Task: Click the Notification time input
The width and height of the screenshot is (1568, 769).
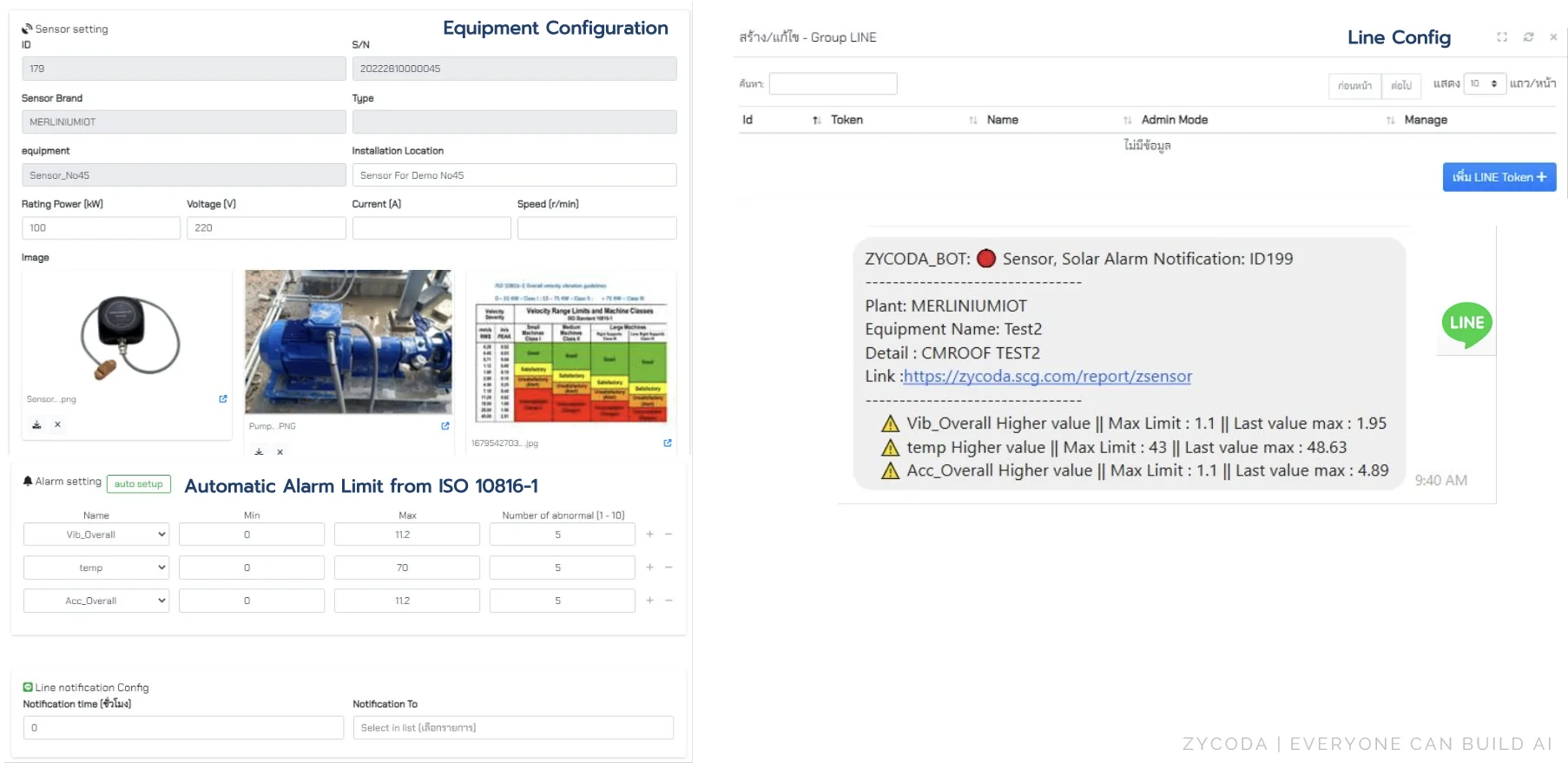Action: tap(183, 727)
